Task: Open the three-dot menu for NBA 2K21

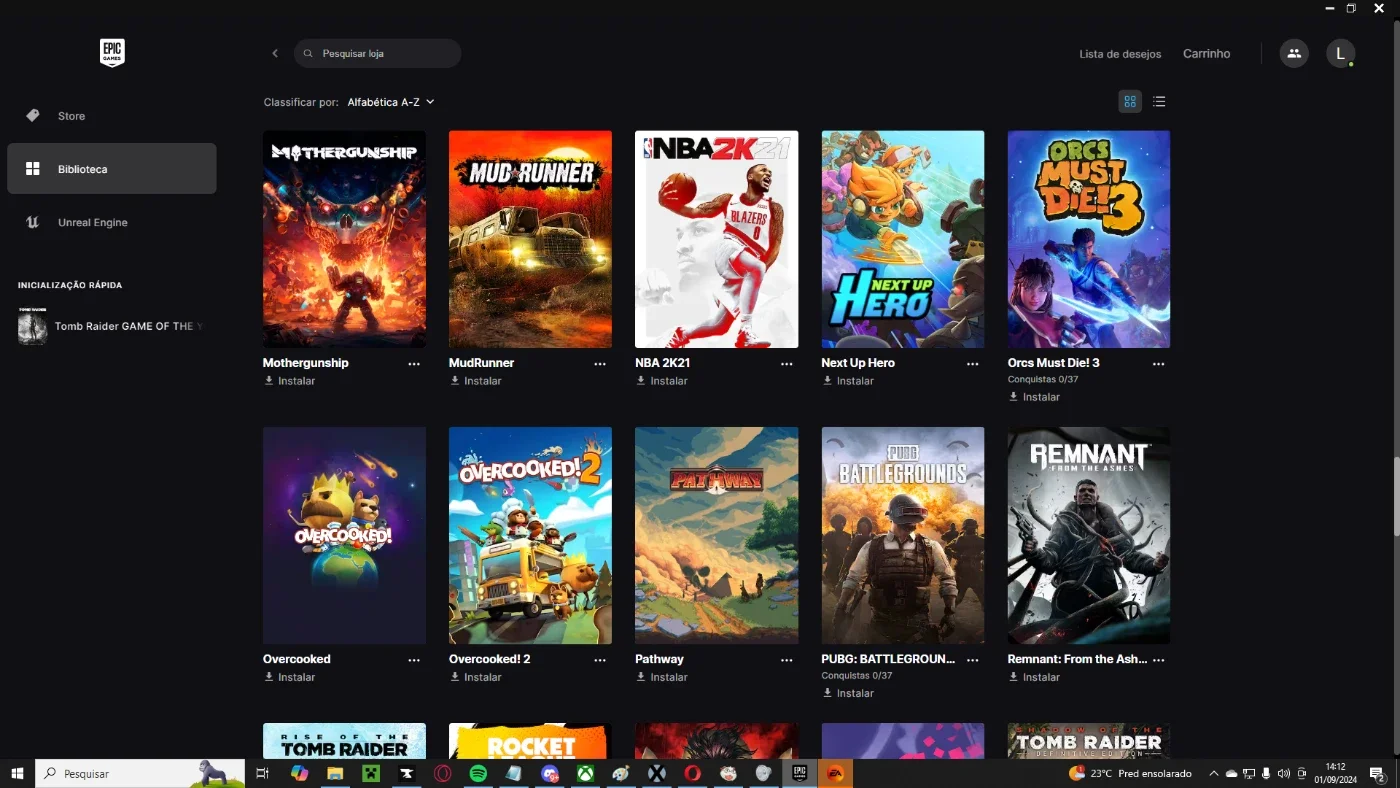Action: click(786, 364)
